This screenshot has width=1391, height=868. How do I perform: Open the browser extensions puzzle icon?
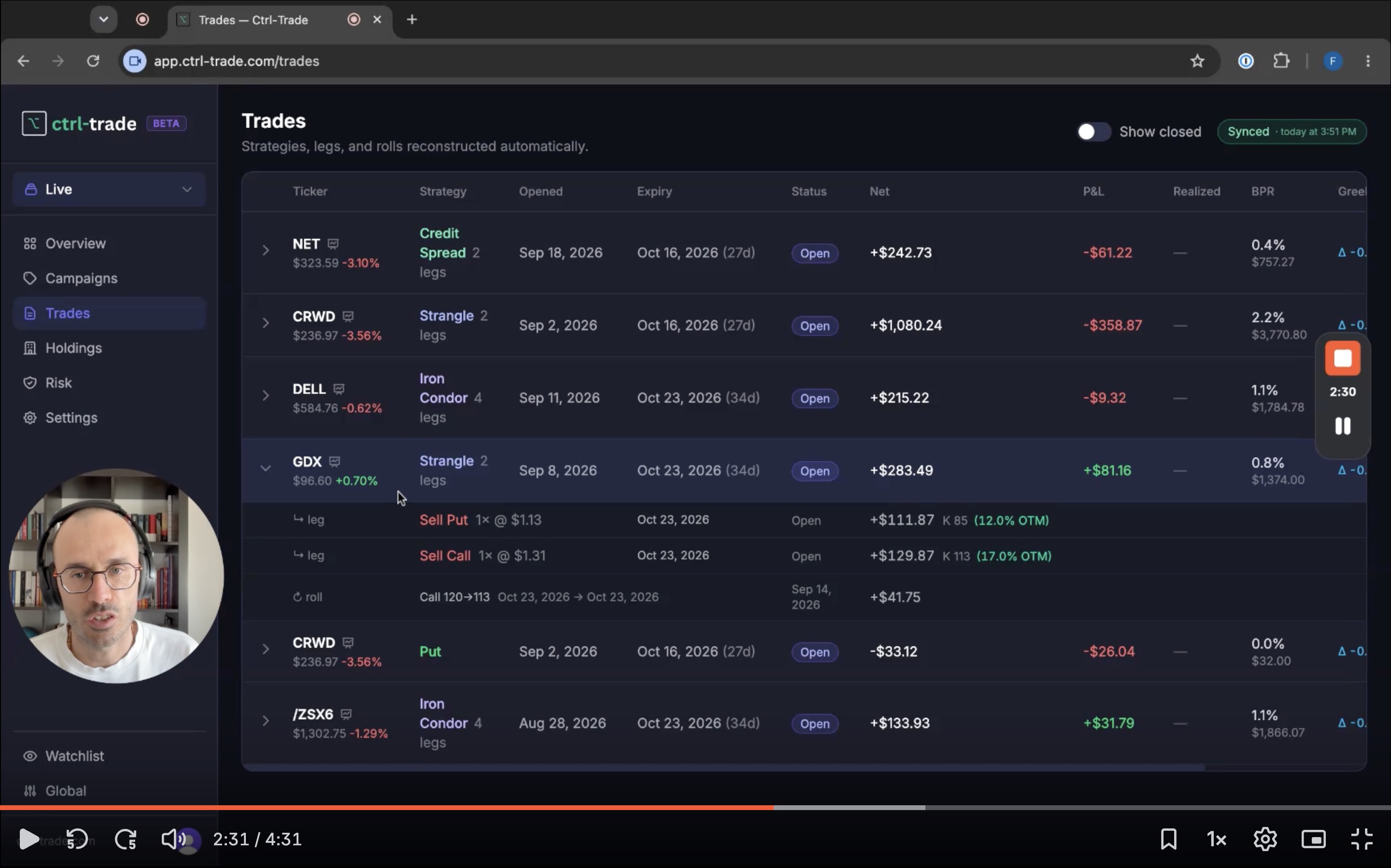point(1281,61)
